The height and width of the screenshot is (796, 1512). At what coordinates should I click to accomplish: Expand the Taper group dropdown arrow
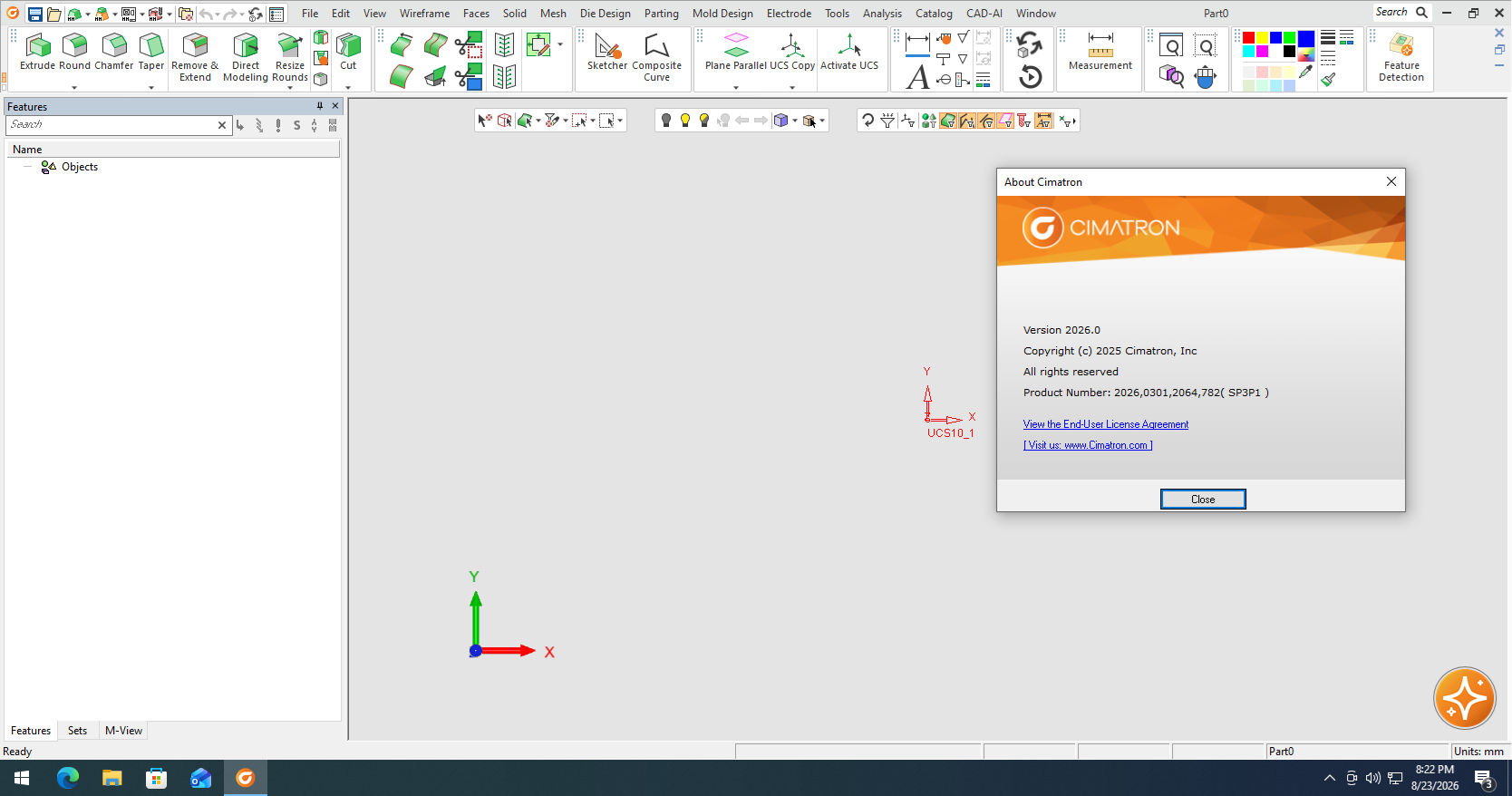tap(151, 87)
